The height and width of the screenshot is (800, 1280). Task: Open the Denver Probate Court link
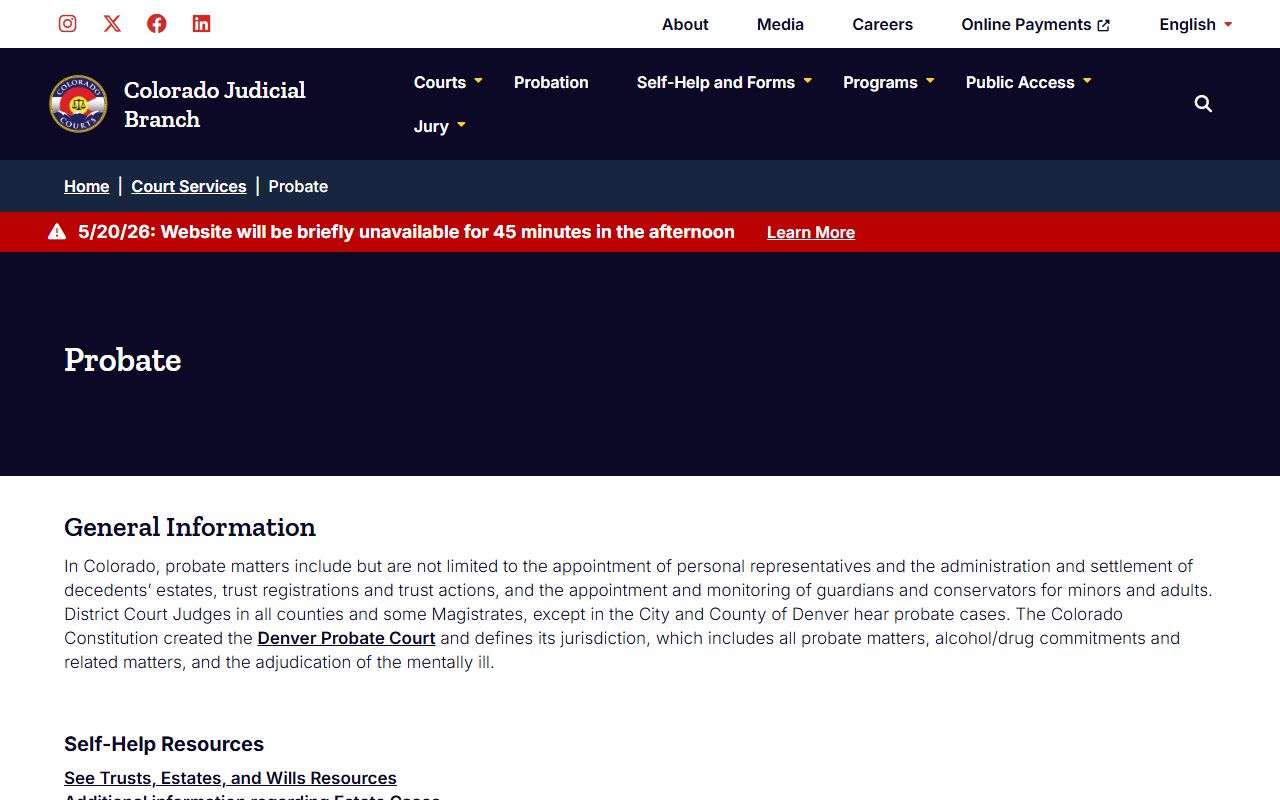click(x=346, y=638)
